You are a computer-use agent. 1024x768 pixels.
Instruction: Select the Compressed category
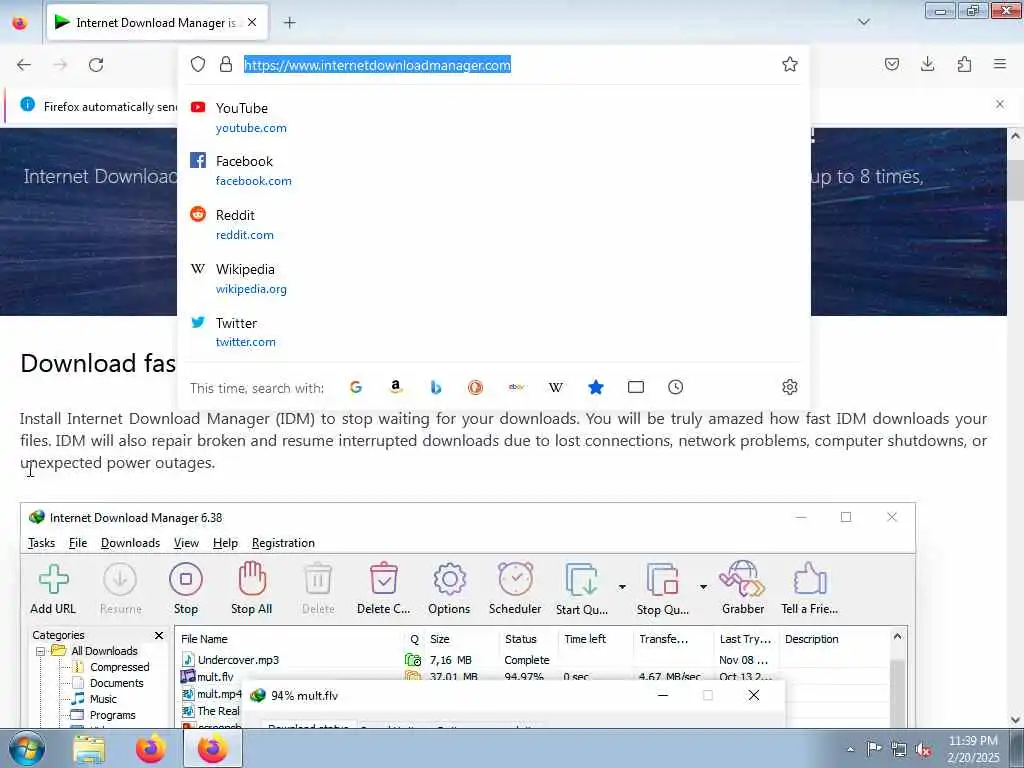120,667
